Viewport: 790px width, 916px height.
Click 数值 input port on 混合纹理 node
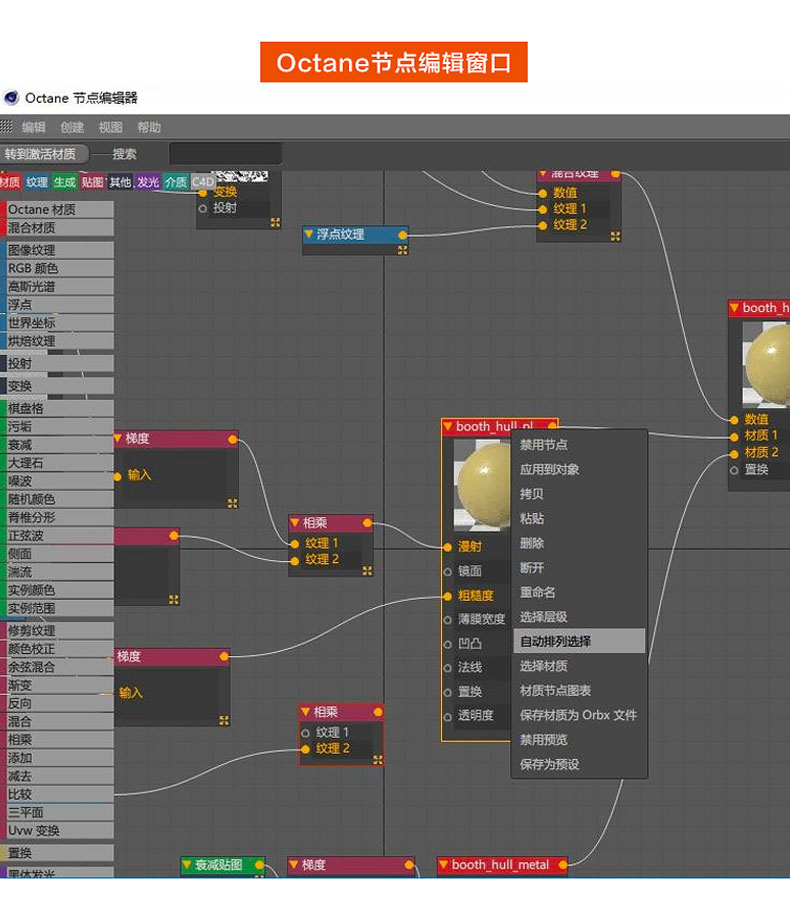point(543,193)
